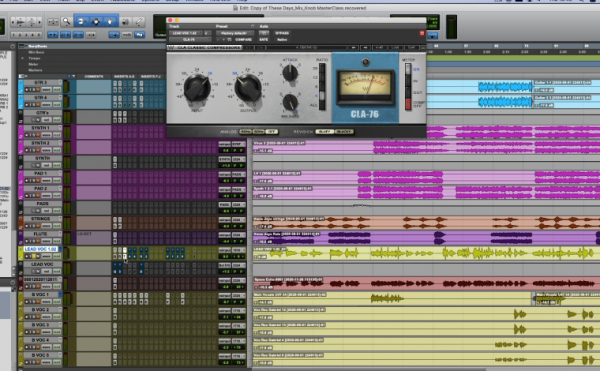600x371 pixels.
Task: Select ratio 20 on CLA-76
Action: click(322, 68)
